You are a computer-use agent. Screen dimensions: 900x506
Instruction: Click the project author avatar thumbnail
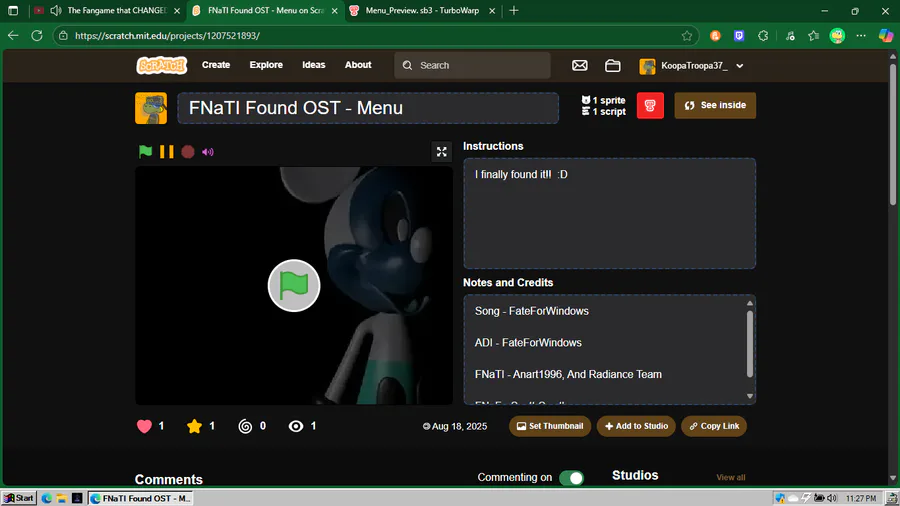coord(151,108)
